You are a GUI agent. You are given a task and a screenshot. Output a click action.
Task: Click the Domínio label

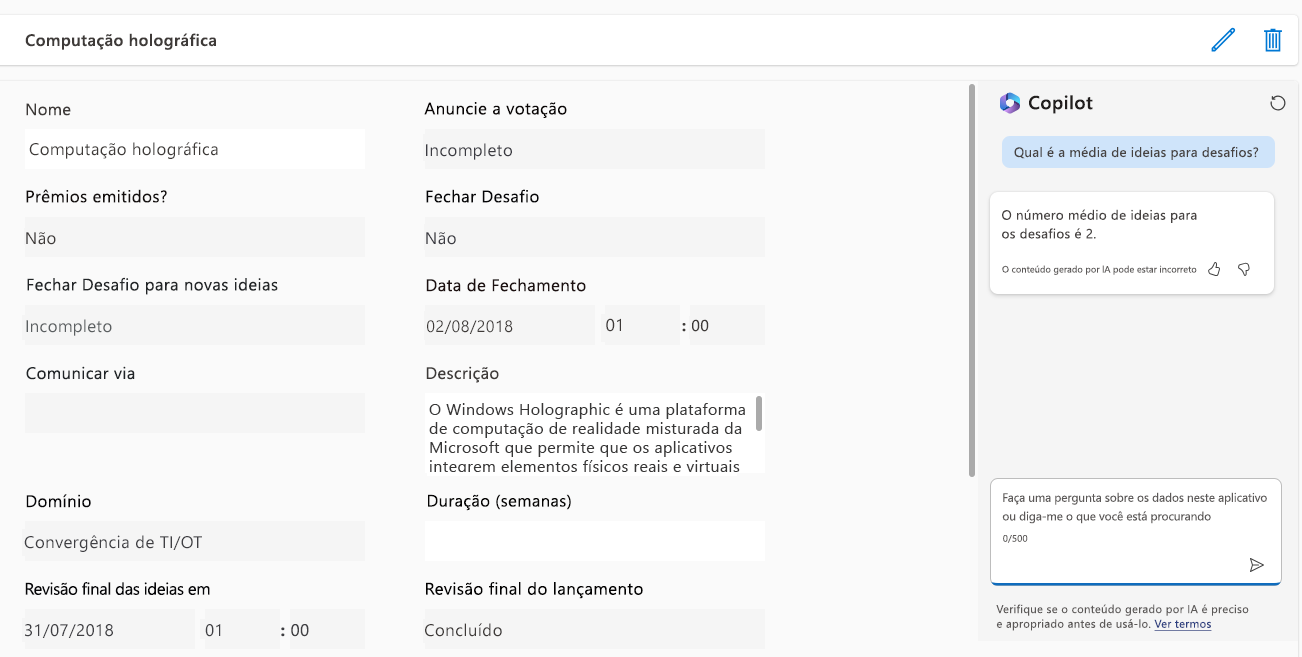[58, 502]
